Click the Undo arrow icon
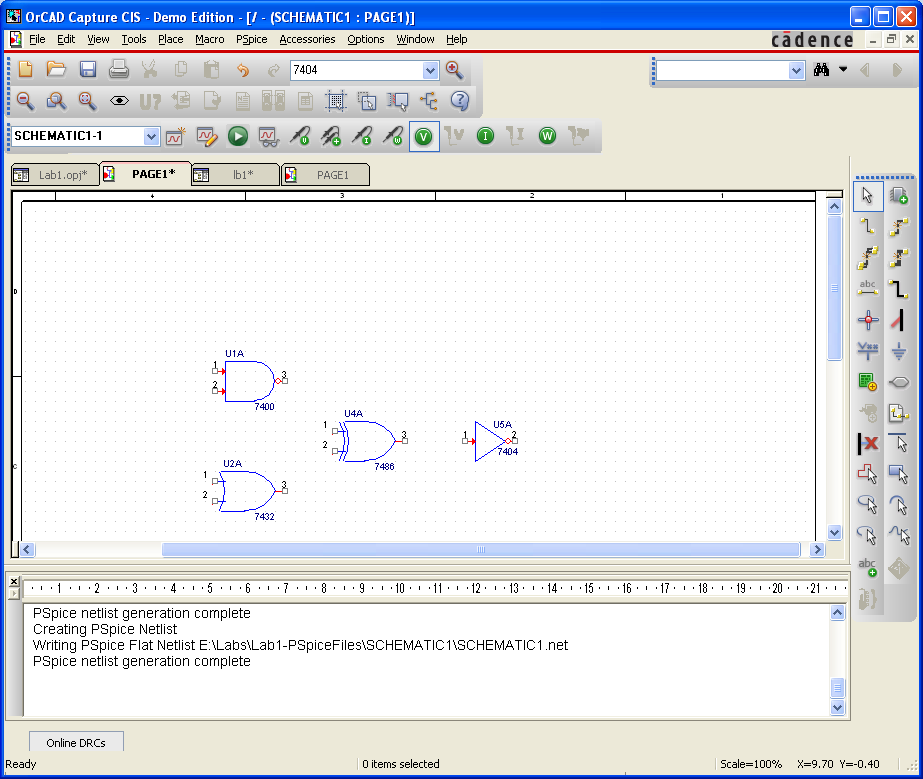The height and width of the screenshot is (779, 923). tap(242, 70)
